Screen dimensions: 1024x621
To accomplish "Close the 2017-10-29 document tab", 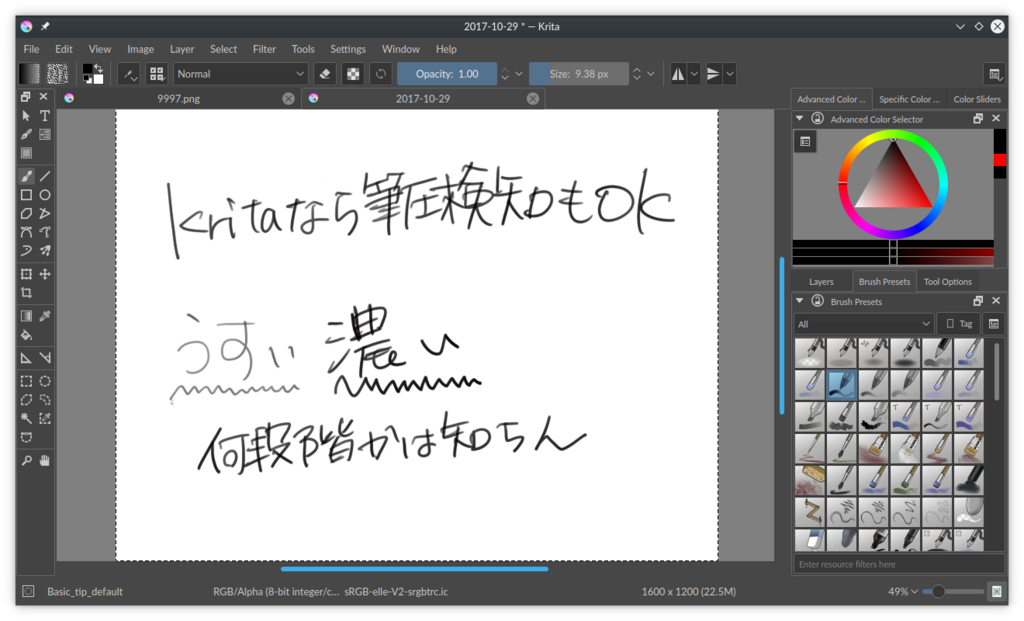I will pyautogui.click(x=533, y=99).
